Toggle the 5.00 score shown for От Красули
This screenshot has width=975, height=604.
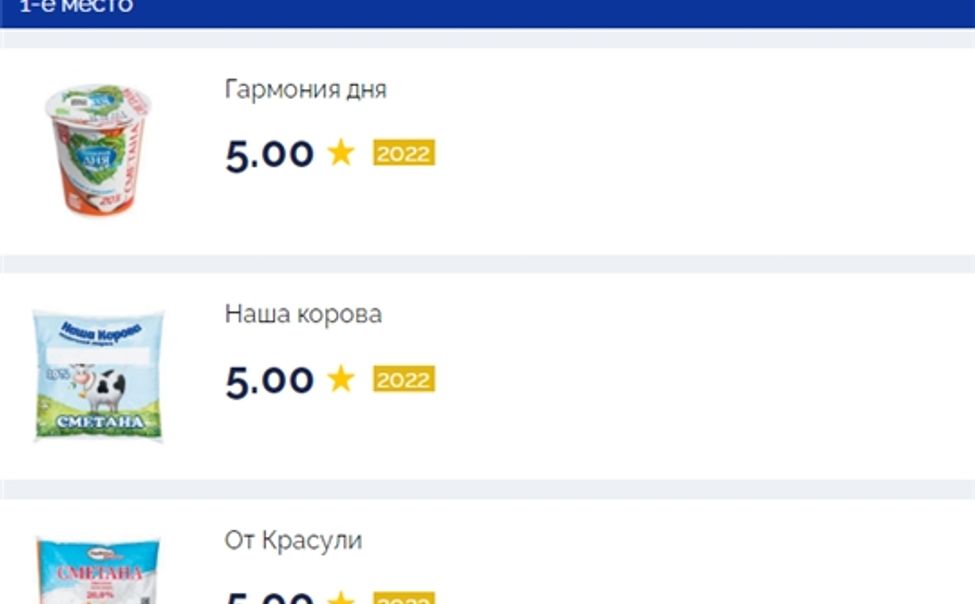pyautogui.click(x=267, y=597)
